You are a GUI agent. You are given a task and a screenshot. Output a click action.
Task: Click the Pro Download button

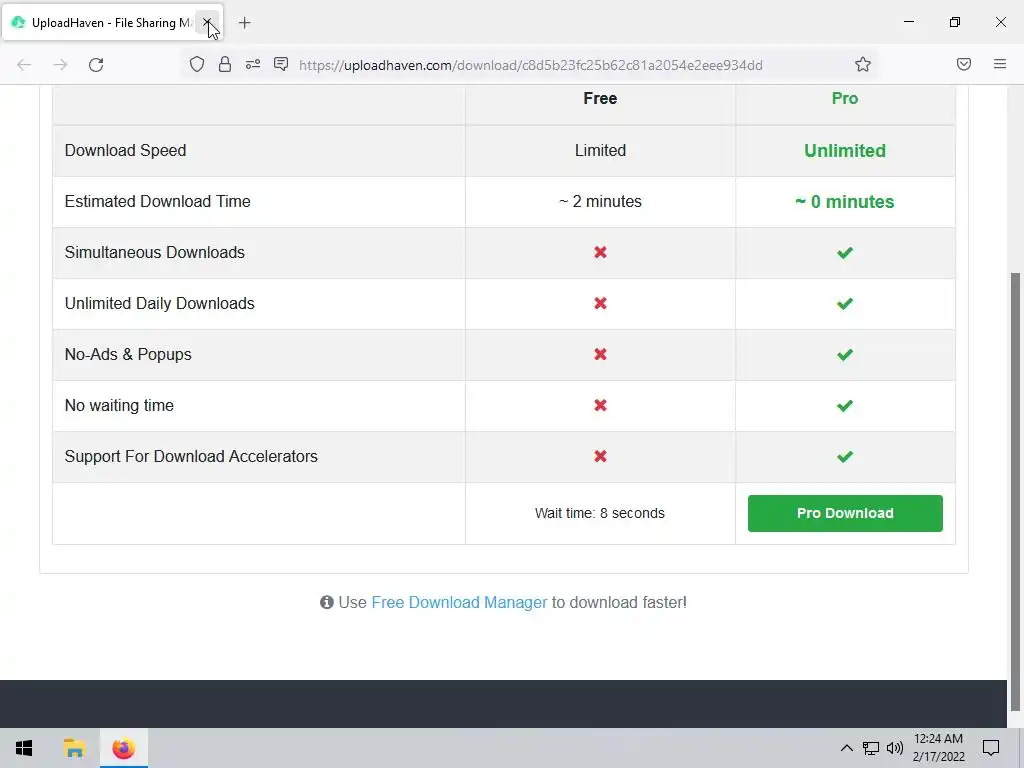pos(845,513)
